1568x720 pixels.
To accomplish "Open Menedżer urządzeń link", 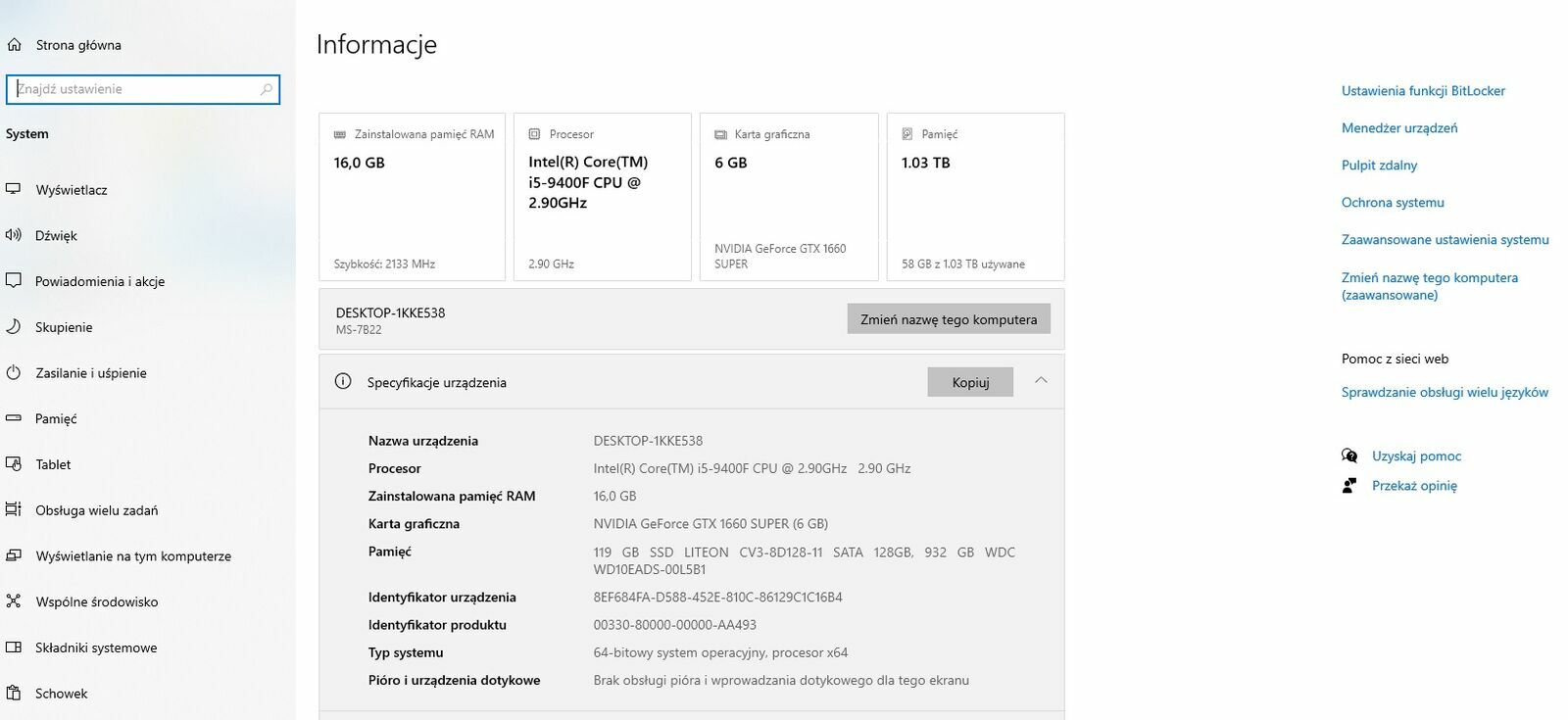I will pyautogui.click(x=1398, y=128).
